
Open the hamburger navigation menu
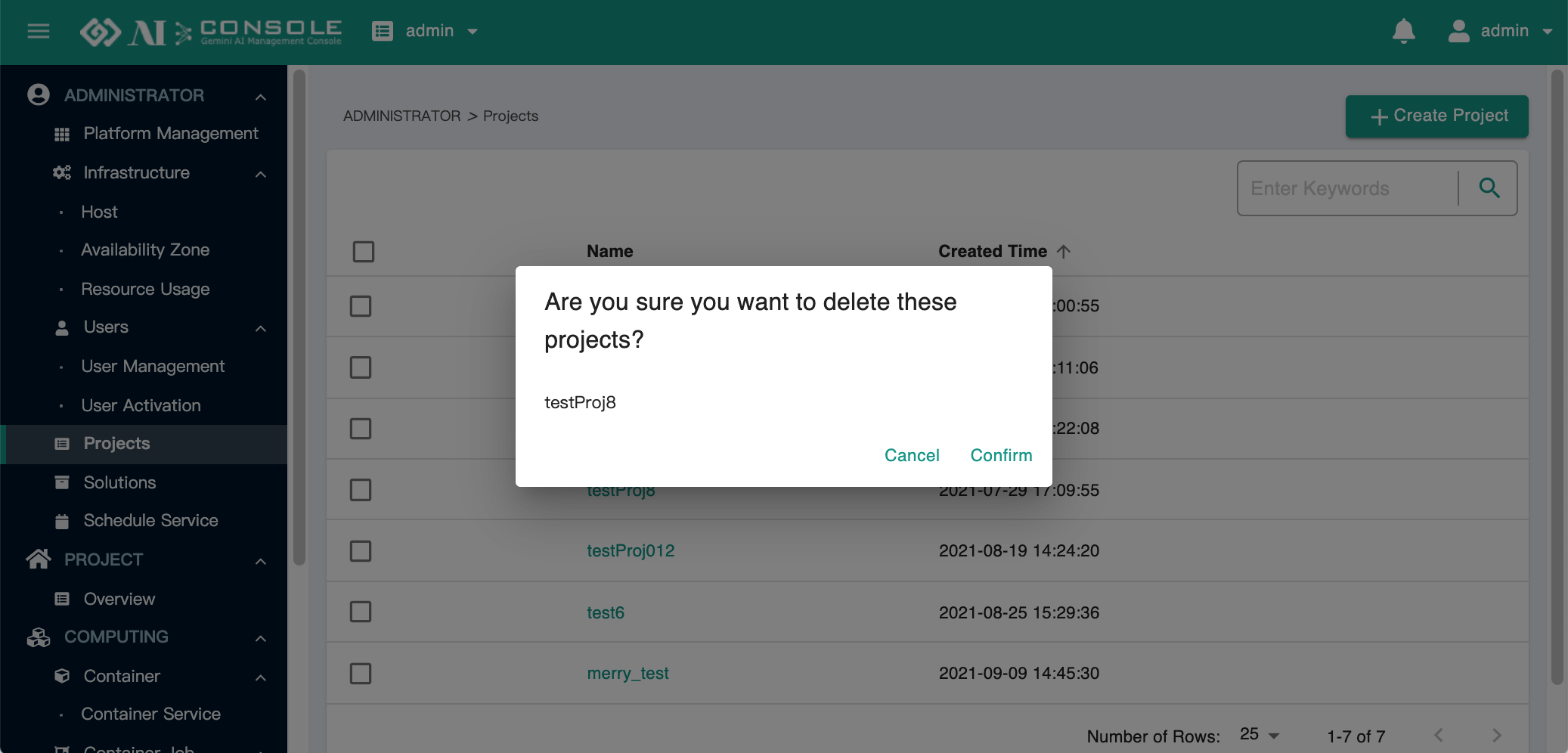pos(39,31)
